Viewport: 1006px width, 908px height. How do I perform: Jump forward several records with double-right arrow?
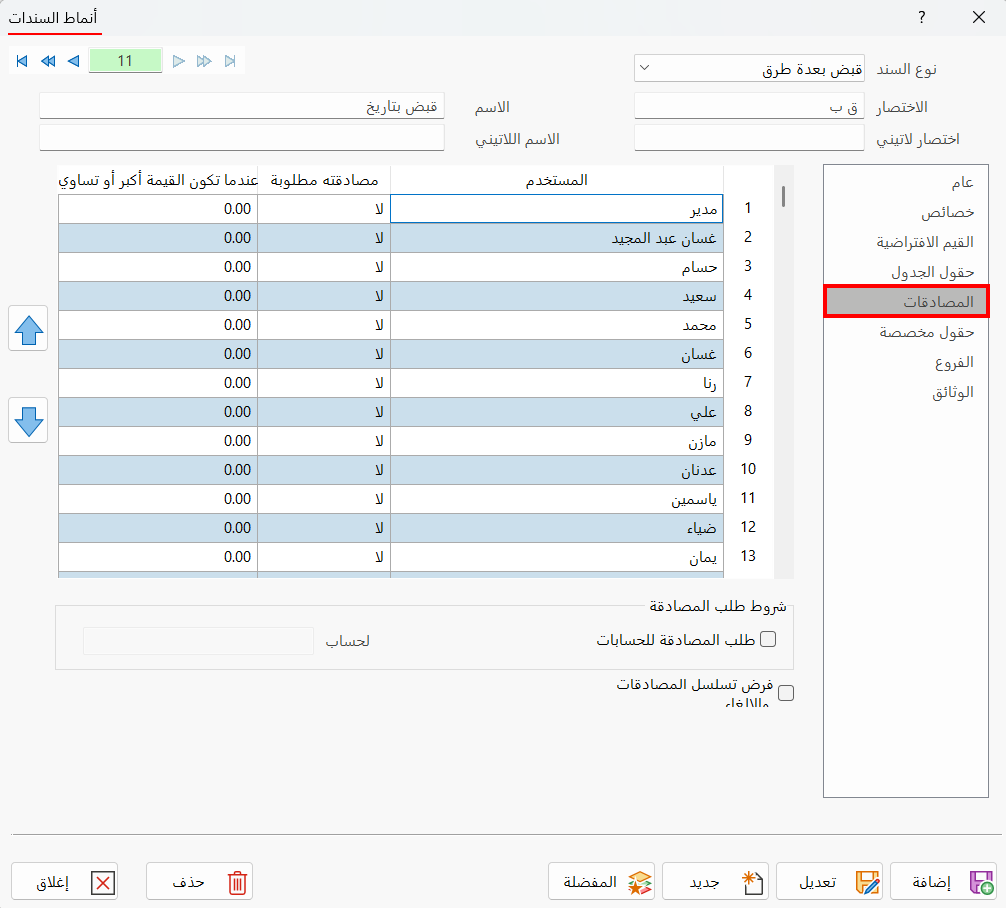coord(204,61)
